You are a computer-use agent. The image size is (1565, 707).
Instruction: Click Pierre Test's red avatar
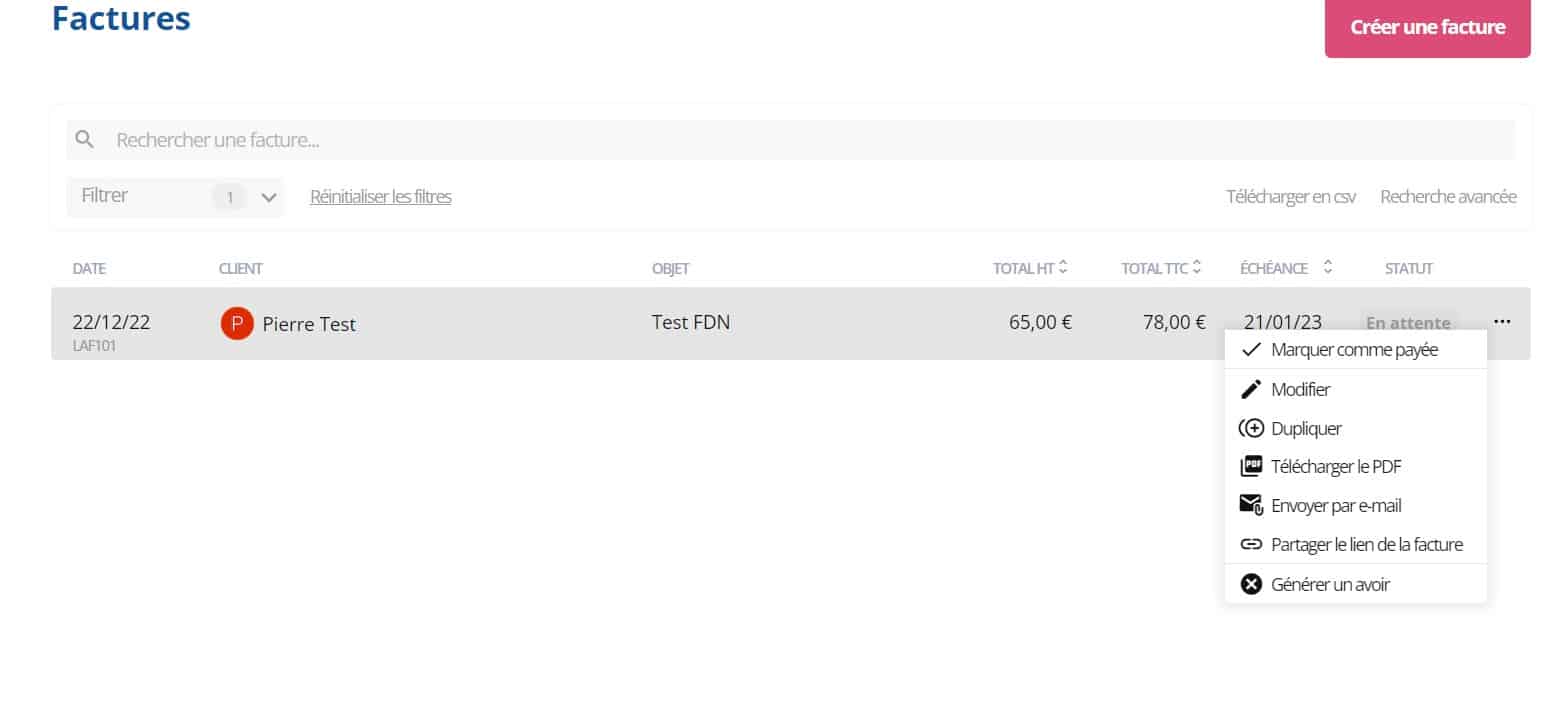click(237, 324)
